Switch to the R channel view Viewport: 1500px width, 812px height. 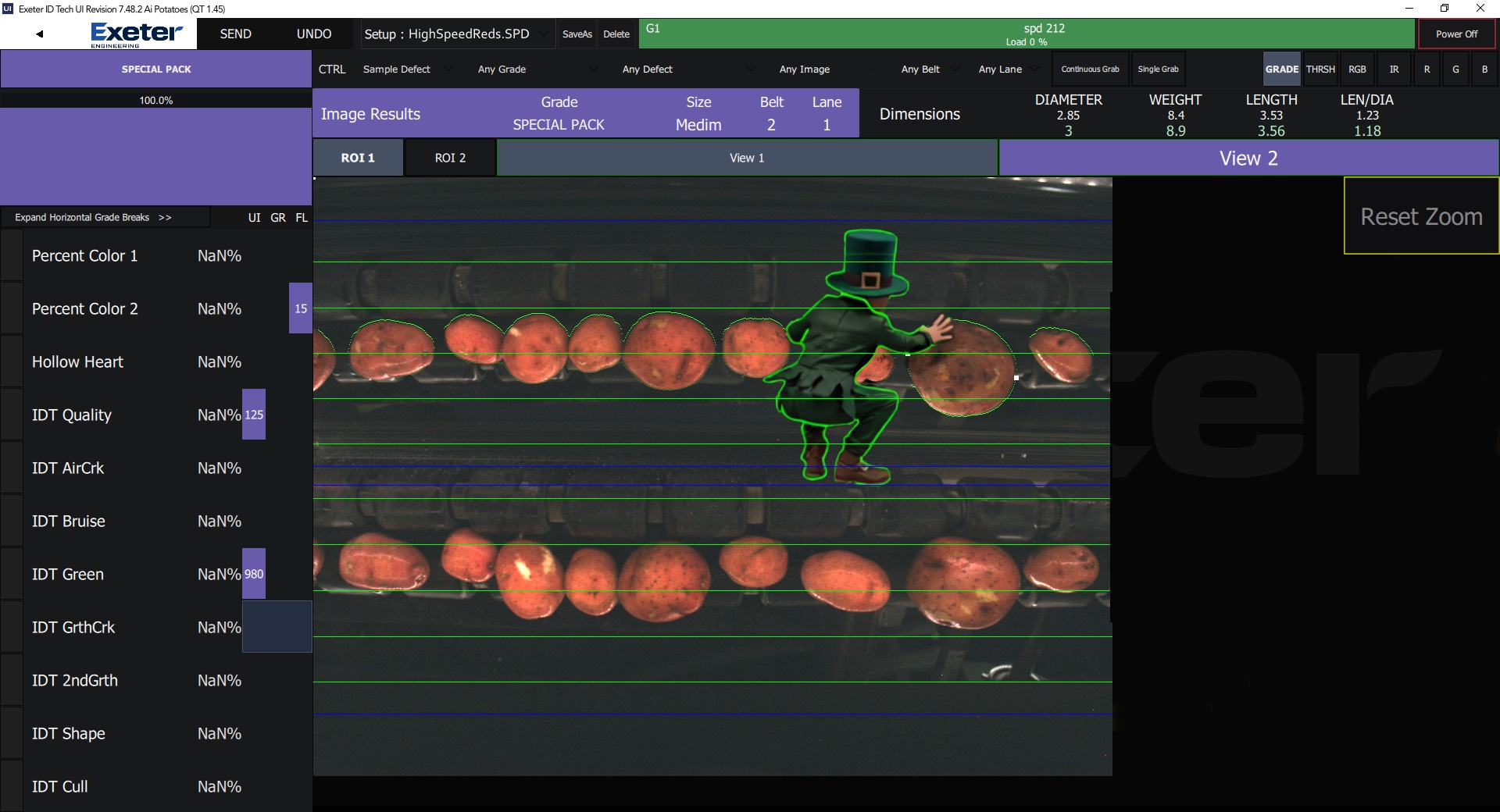coord(1427,69)
